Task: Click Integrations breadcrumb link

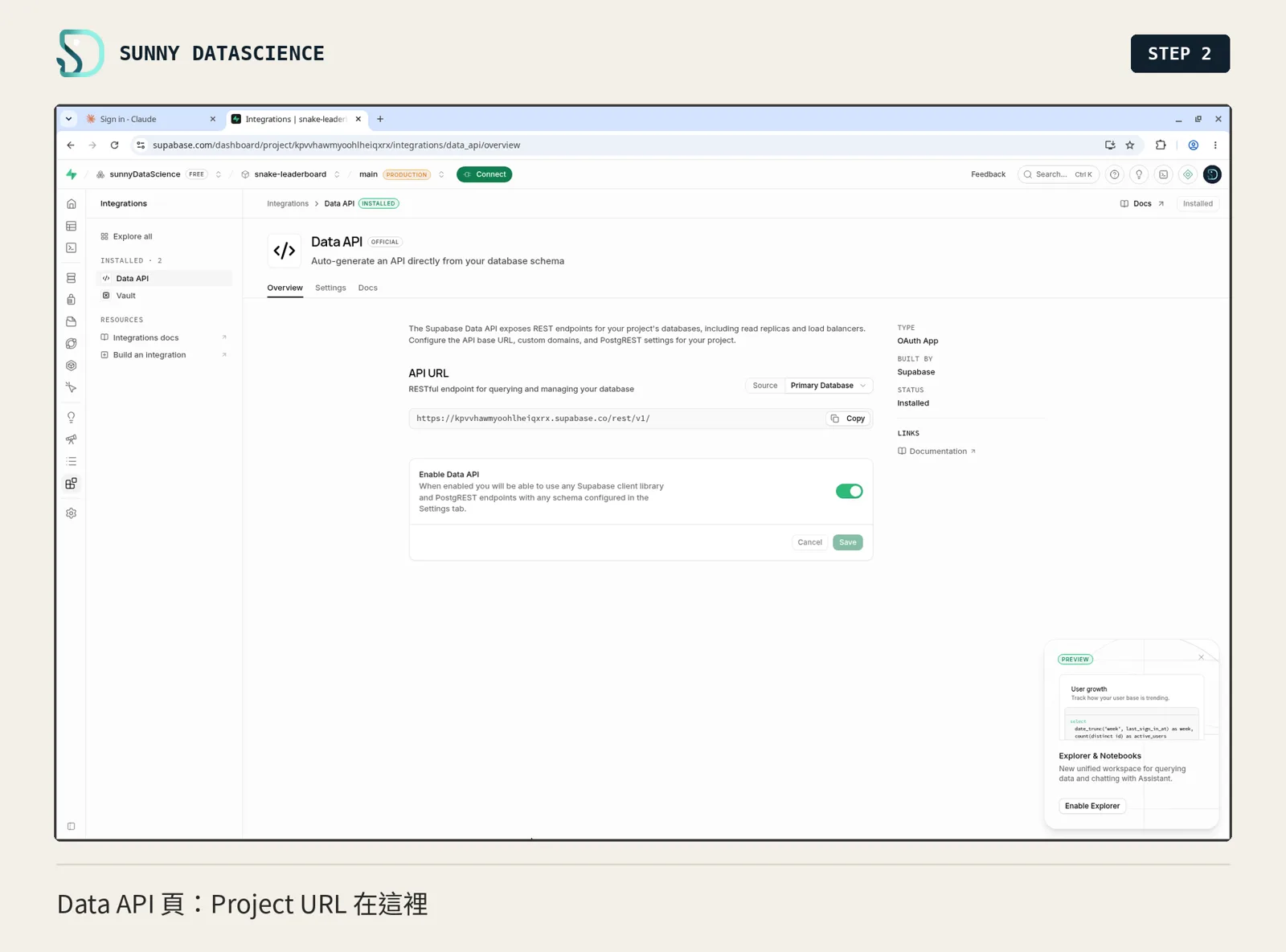Action: (x=288, y=204)
